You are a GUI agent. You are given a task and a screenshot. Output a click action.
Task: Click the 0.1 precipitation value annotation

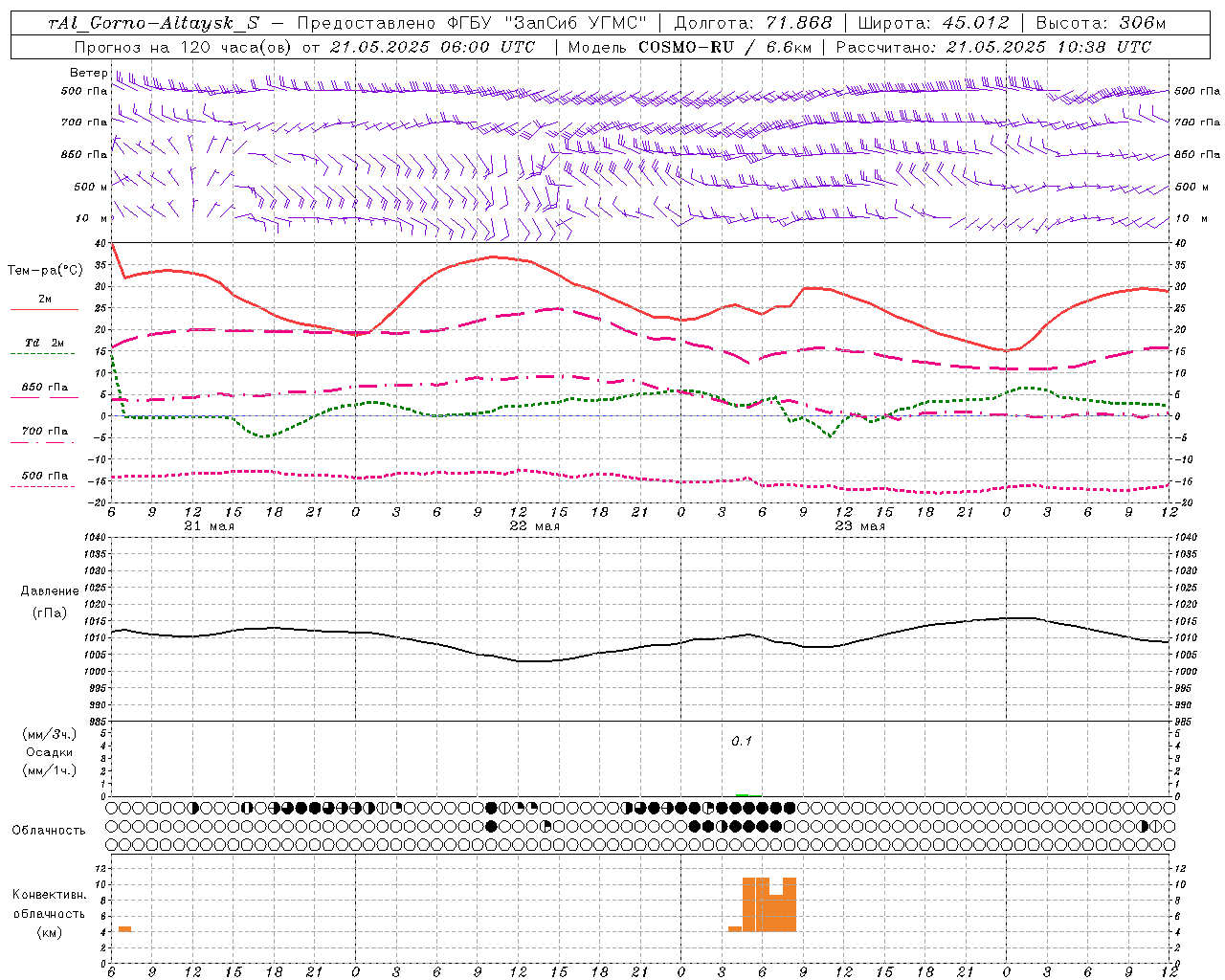(x=742, y=742)
